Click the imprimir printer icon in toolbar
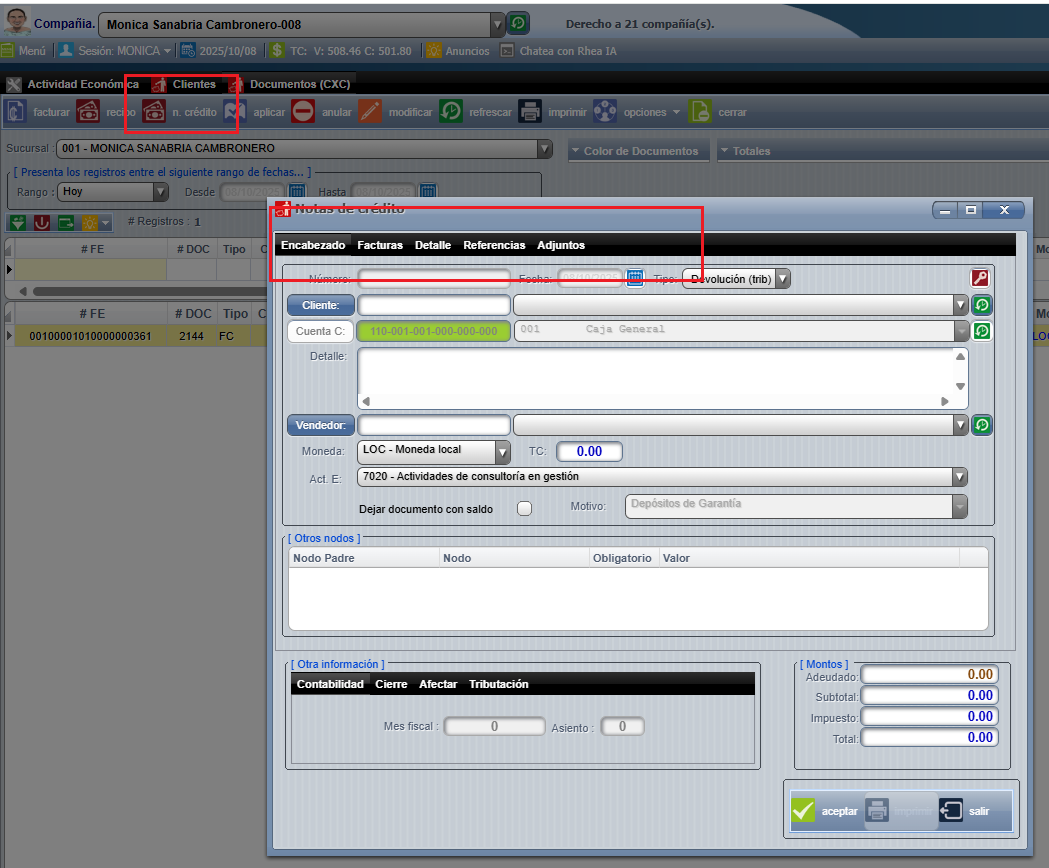 (x=530, y=112)
